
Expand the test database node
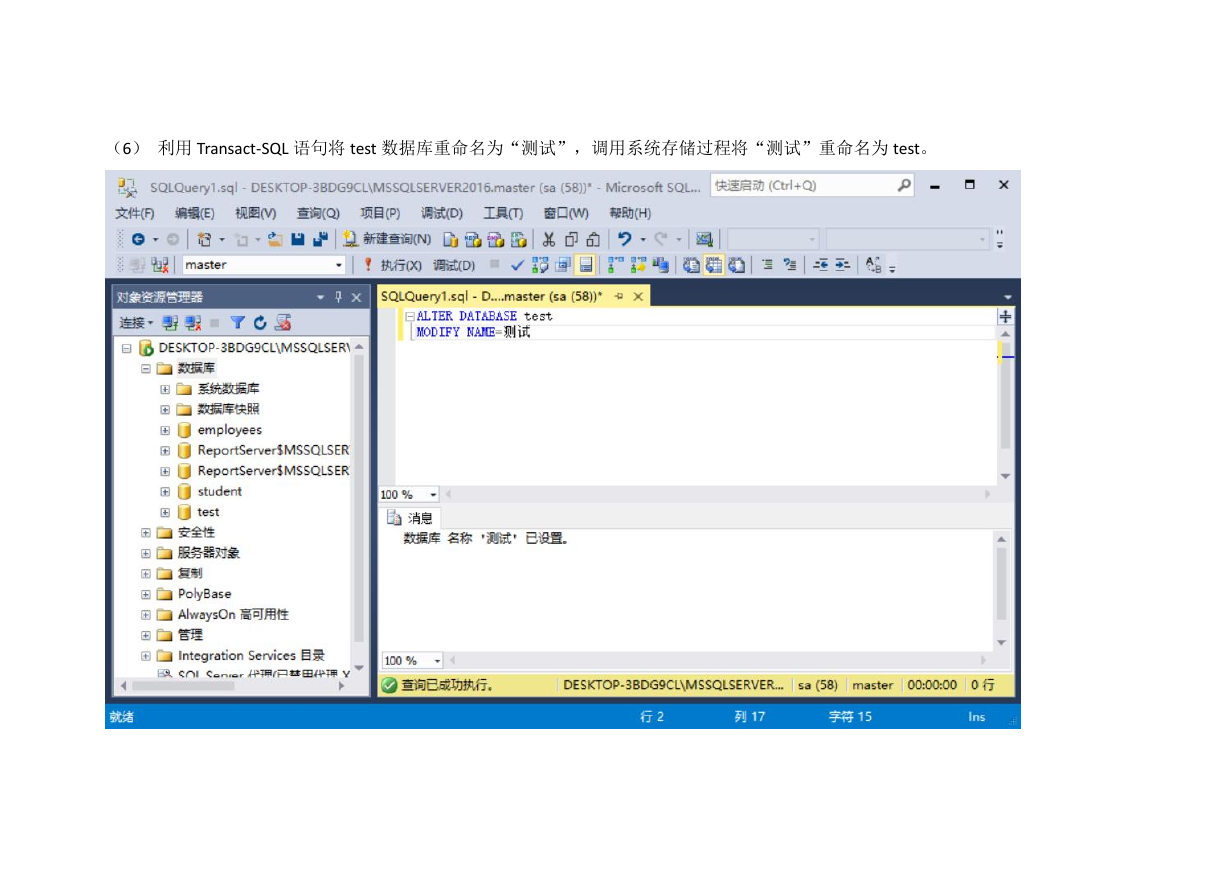[x=165, y=512]
